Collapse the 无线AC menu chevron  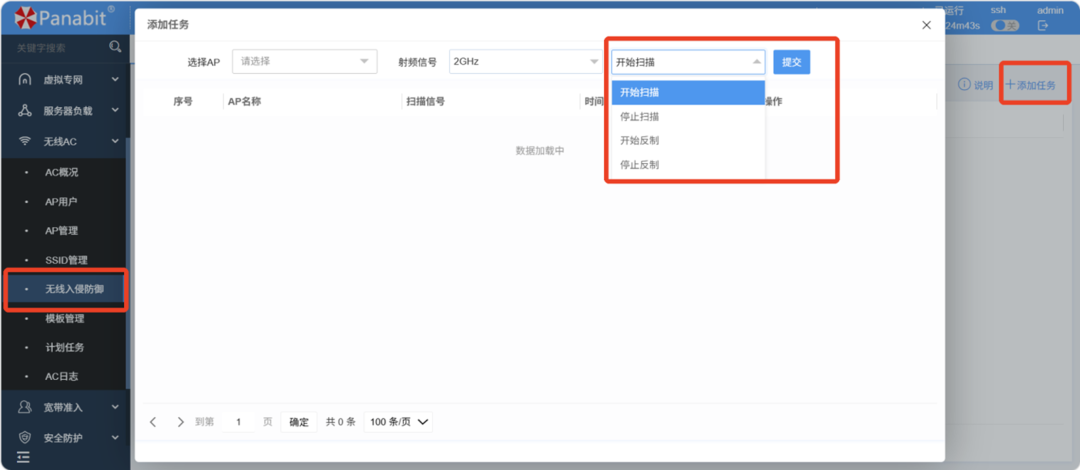pos(115,141)
